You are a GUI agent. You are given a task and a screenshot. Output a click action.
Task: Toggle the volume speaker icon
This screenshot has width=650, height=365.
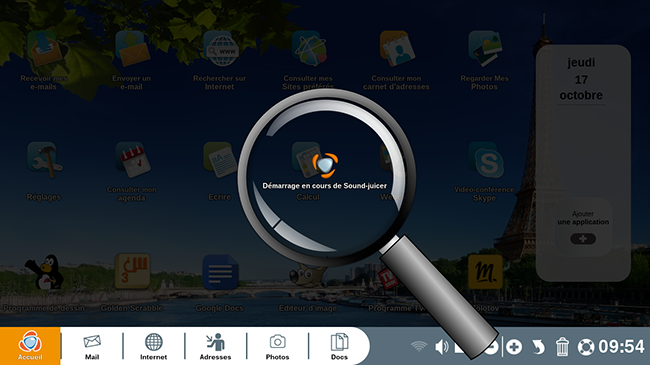(x=441, y=347)
